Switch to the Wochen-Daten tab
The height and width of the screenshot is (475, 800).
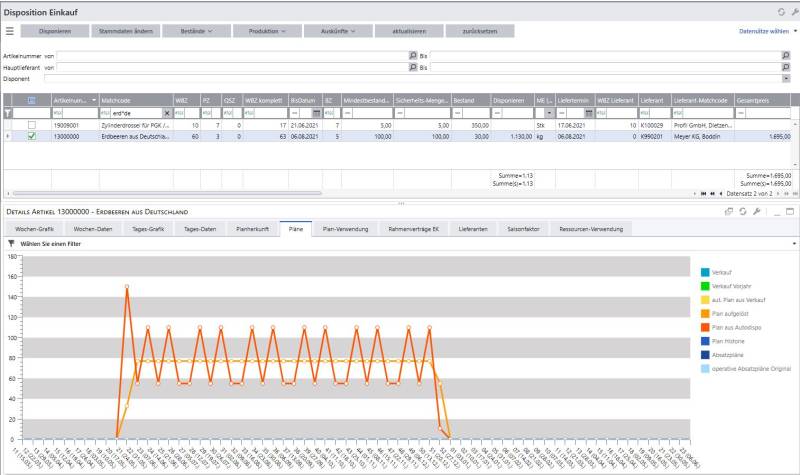pyautogui.click(x=92, y=229)
